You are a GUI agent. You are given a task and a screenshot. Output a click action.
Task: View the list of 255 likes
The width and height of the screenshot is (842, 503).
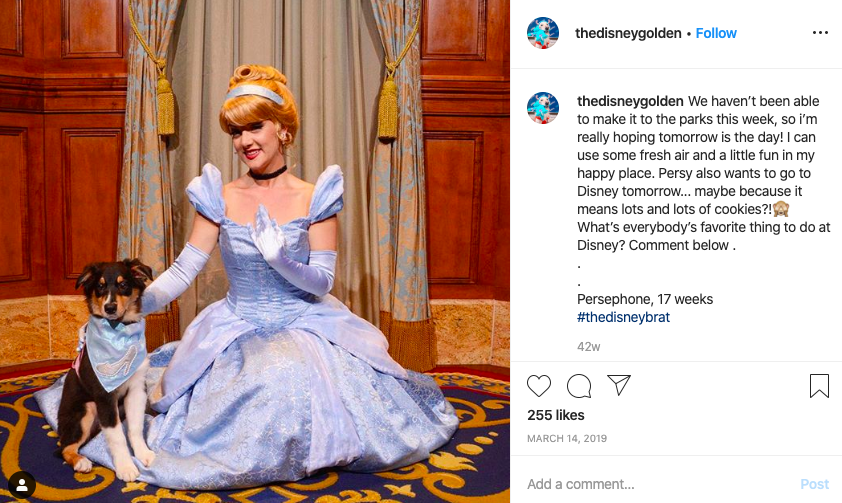click(x=556, y=415)
